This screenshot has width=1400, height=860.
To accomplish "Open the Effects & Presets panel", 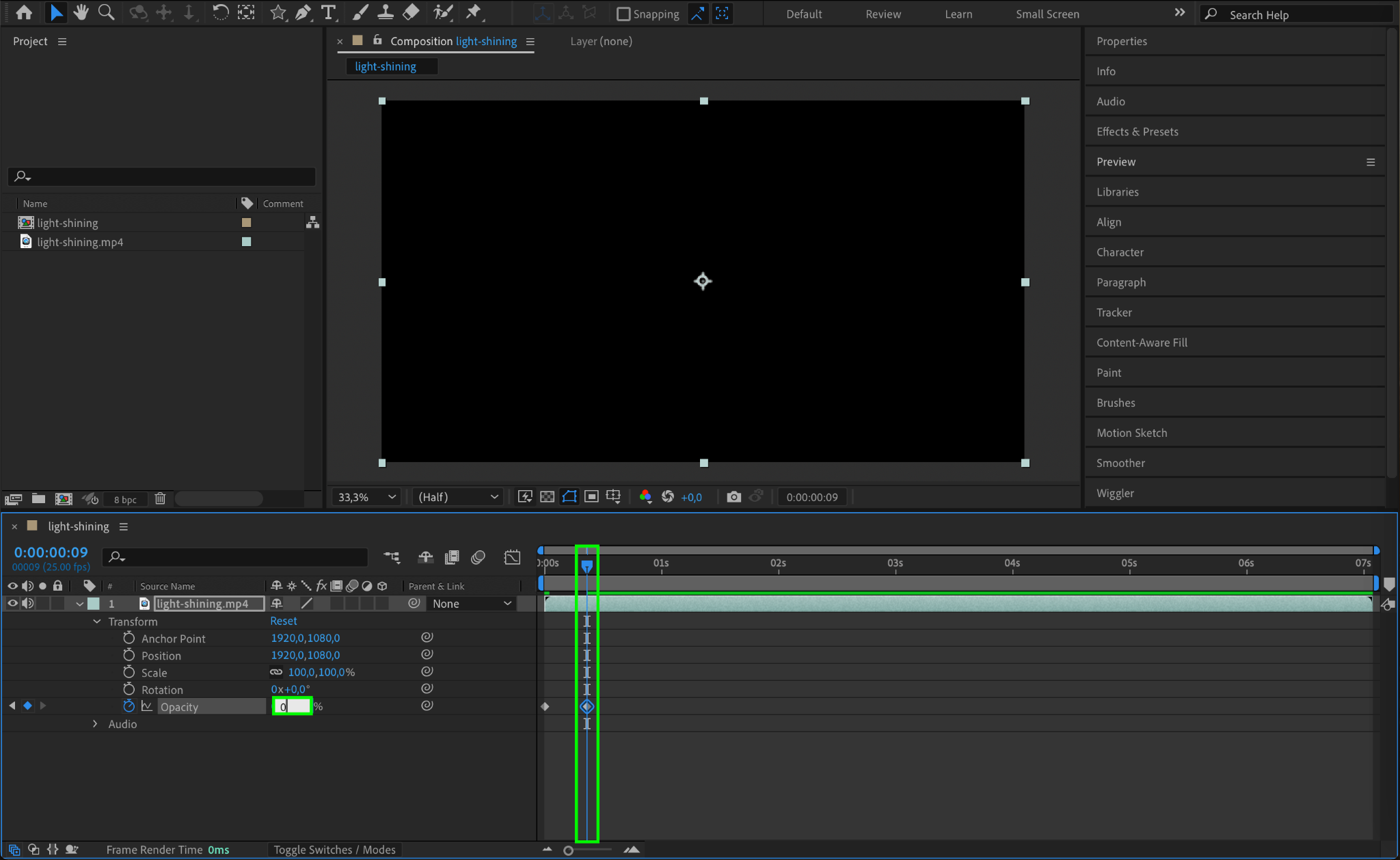I will pyautogui.click(x=1137, y=131).
